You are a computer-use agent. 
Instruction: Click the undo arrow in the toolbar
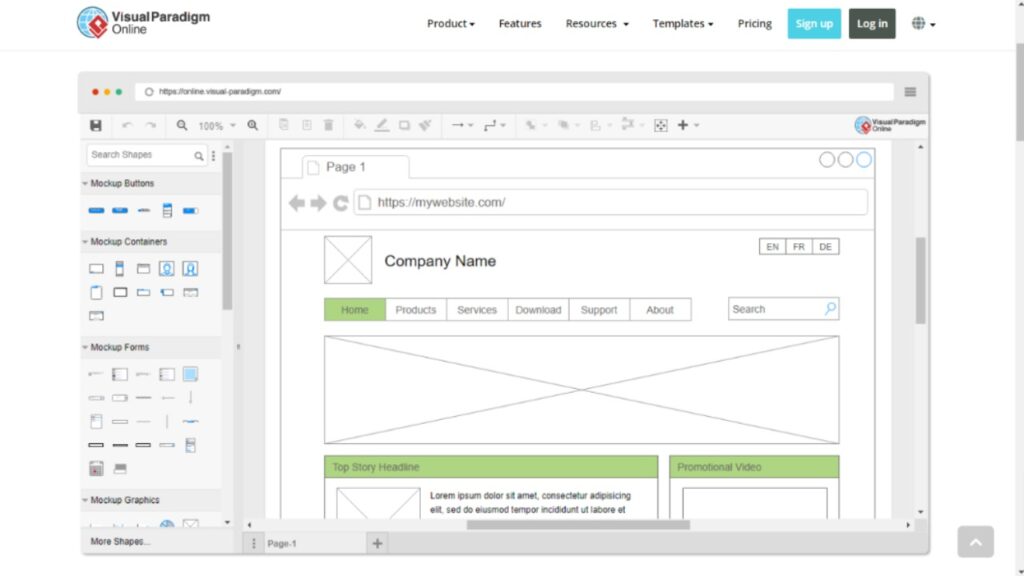(127, 126)
